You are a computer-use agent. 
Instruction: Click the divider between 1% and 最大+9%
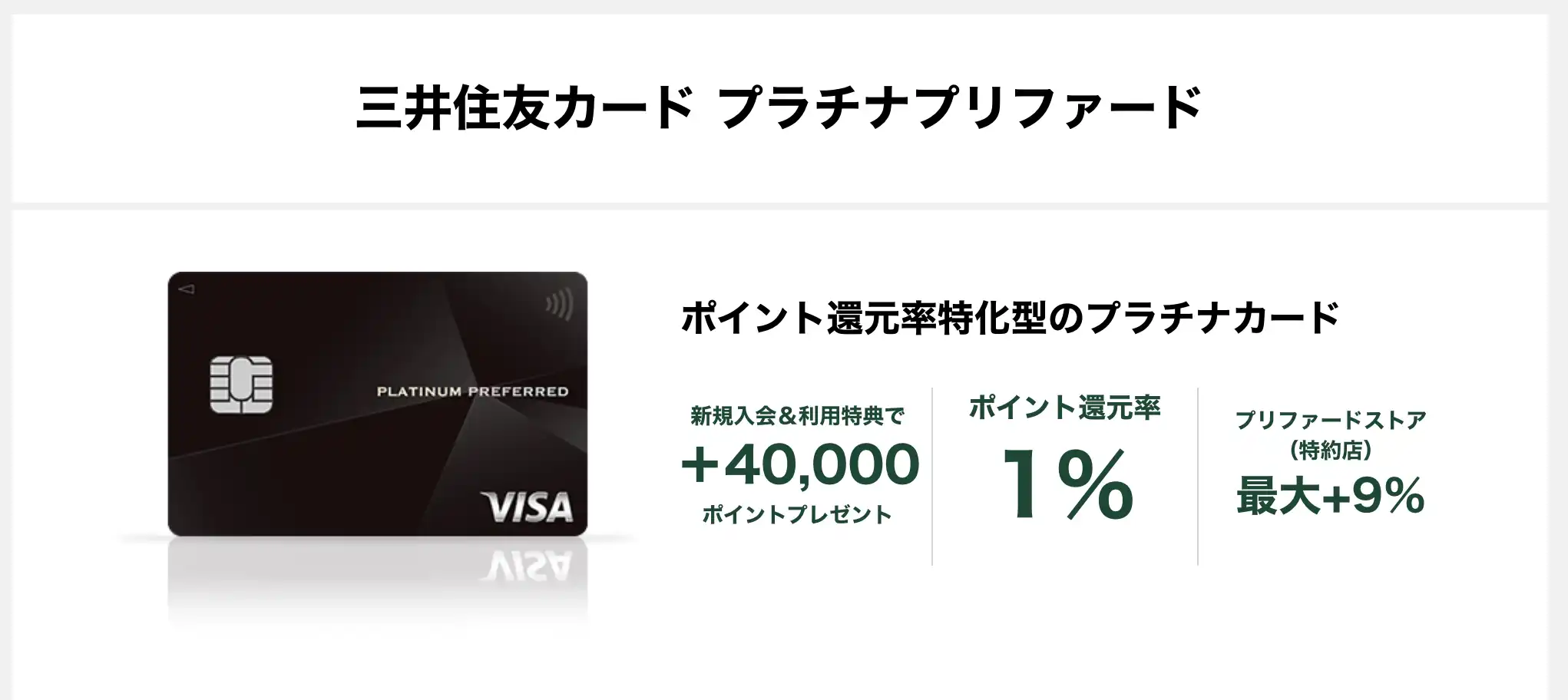pos(1198,476)
